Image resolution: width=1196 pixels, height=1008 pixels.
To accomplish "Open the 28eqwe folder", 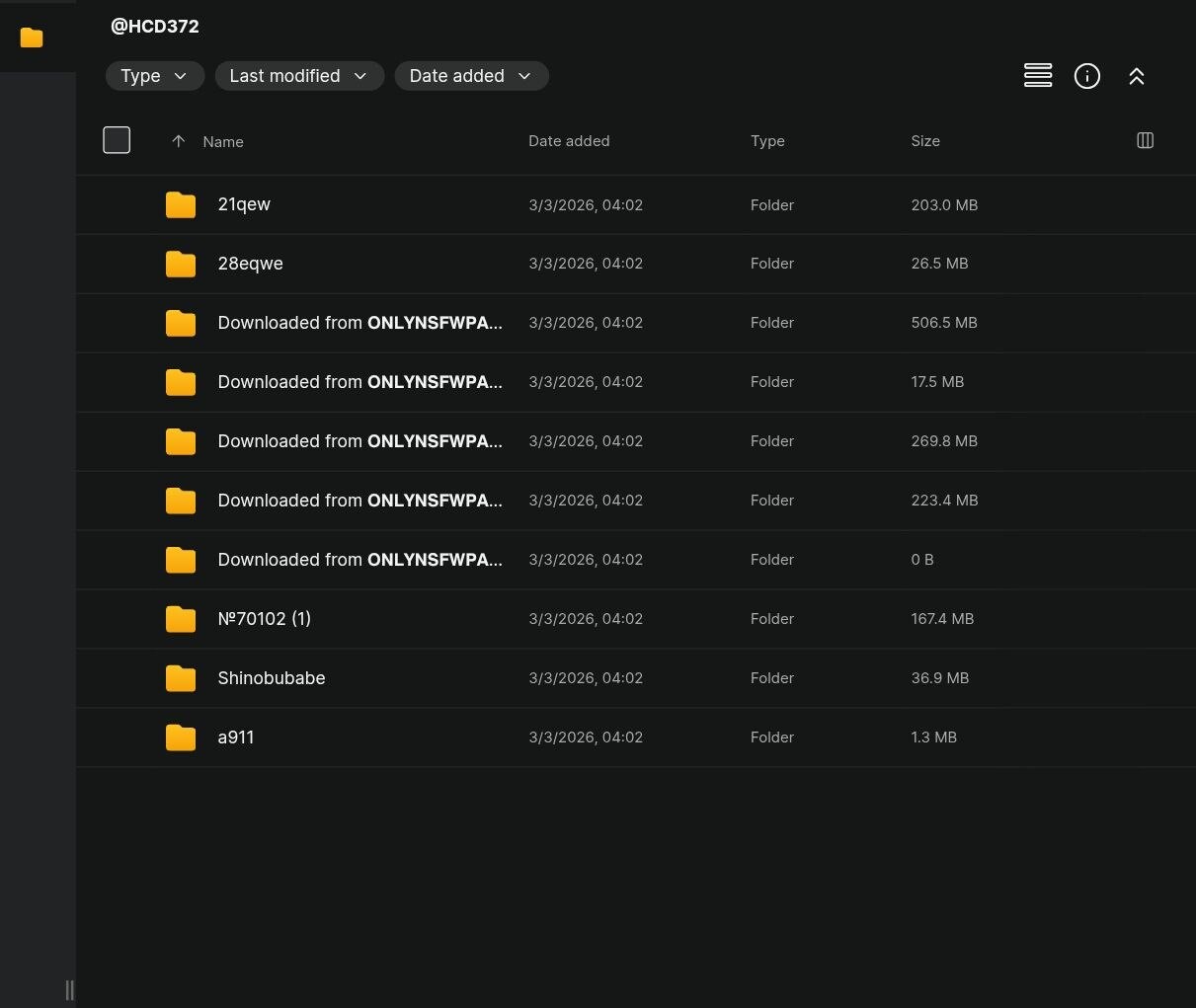I will click(250, 264).
